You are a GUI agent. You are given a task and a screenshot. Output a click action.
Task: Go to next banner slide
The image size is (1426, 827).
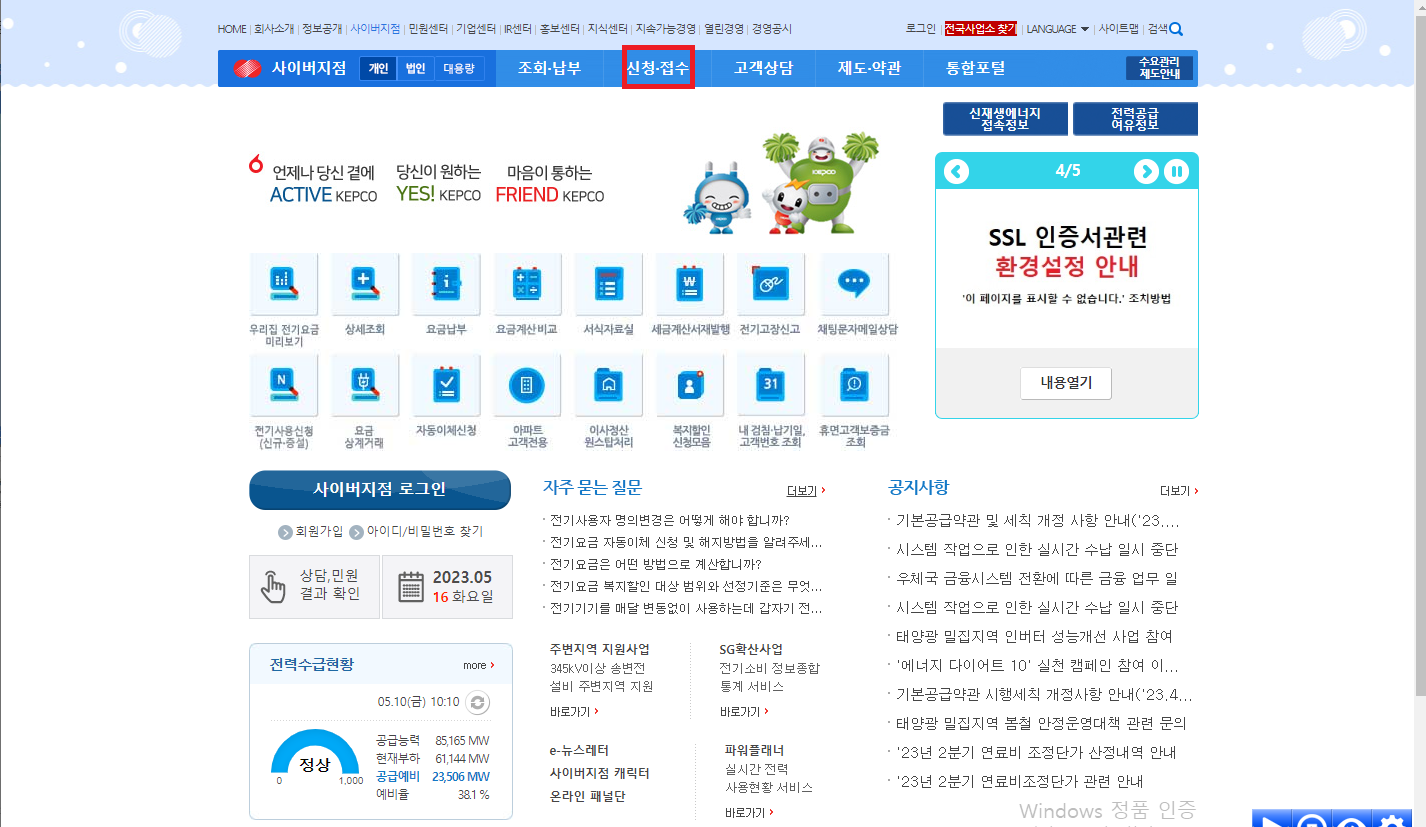coord(1146,171)
